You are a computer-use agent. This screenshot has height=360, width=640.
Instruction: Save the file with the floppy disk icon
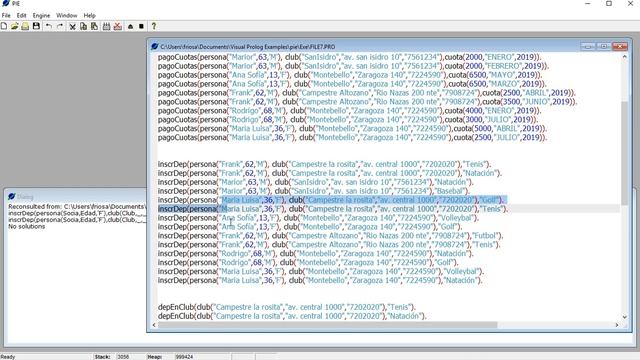(x=36, y=26)
